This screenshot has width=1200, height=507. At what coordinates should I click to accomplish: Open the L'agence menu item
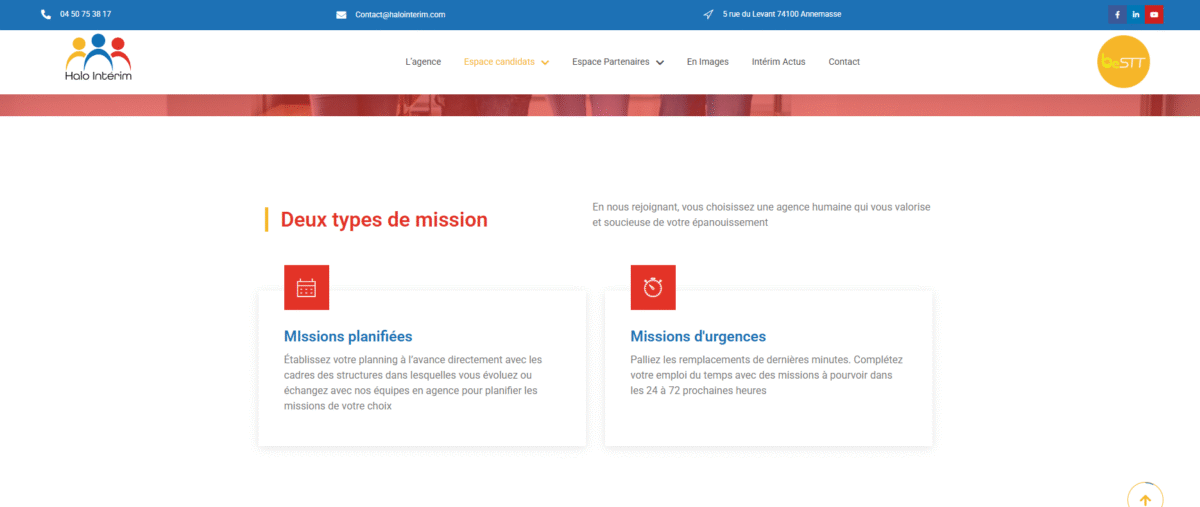coord(423,62)
